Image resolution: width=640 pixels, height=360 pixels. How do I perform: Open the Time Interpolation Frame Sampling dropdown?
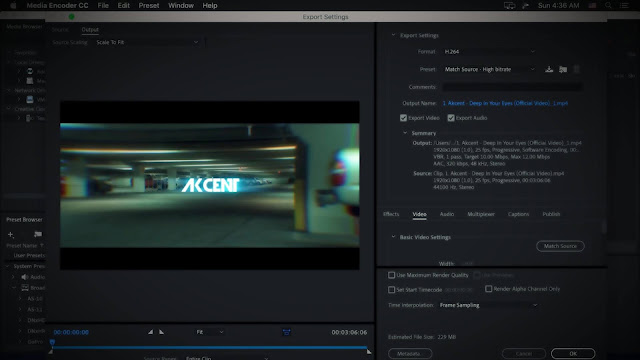point(488,305)
